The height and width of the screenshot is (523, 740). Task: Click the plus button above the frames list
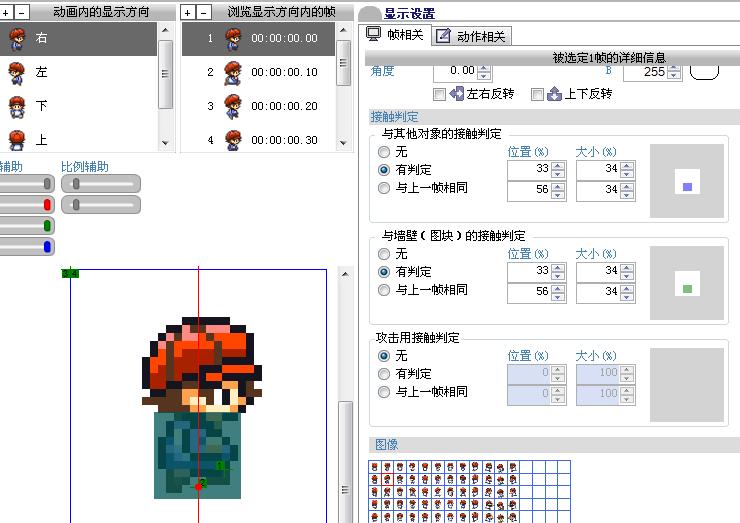tap(187, 13)
